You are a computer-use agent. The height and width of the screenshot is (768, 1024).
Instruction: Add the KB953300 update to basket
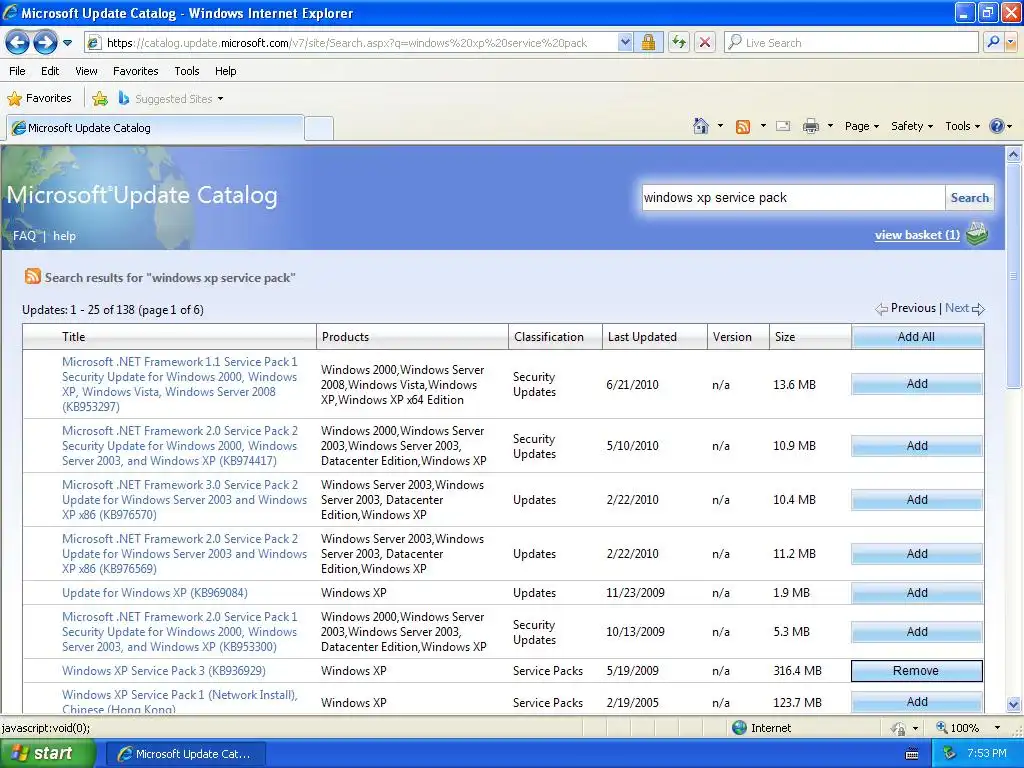[x=917, y=632]
